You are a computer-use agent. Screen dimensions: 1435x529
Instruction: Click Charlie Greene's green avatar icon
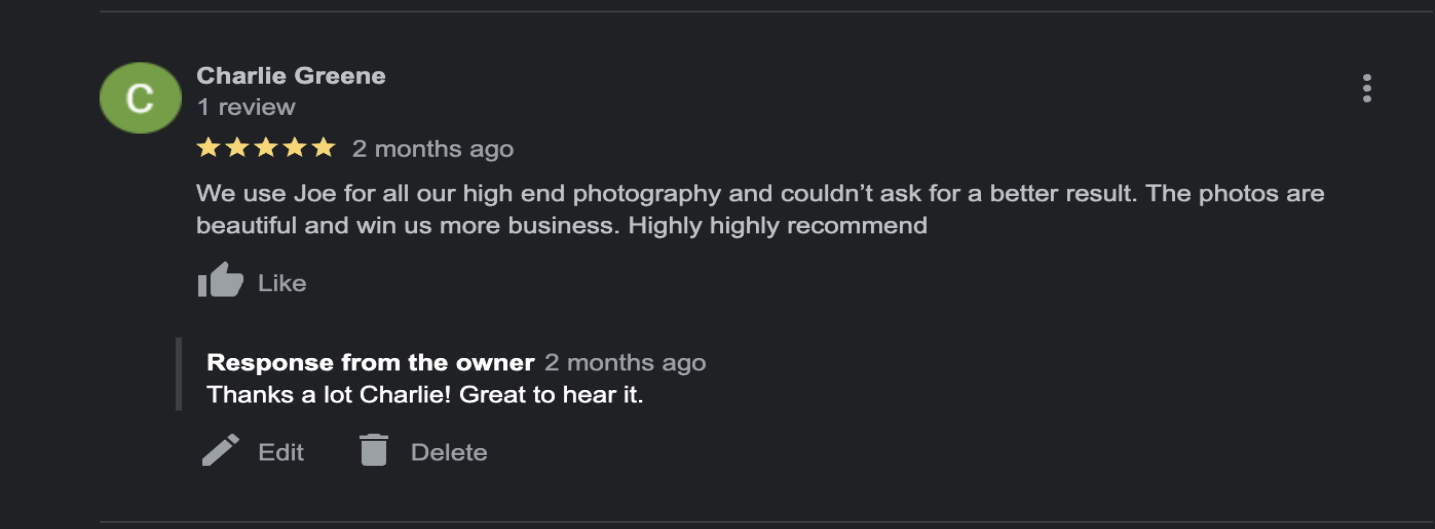[139, 98]
